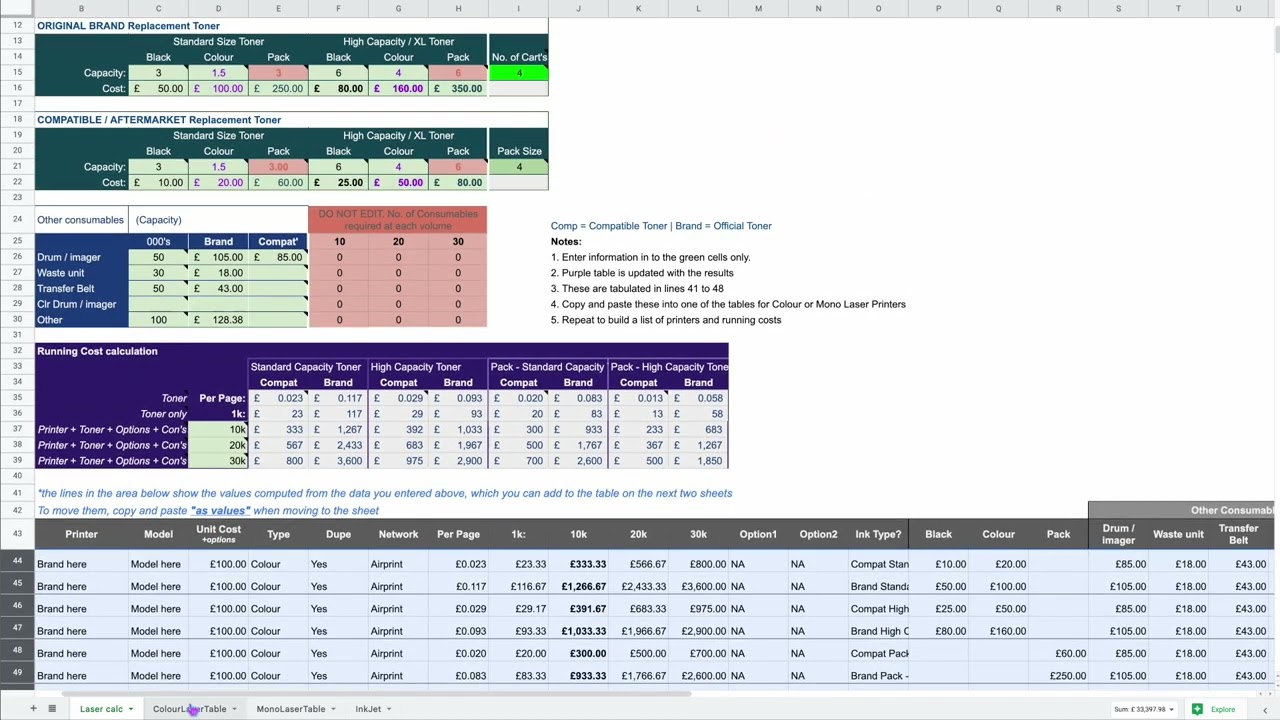The width and height of the screenshot is (1280, 720).
Task: Click the horizontal scrollbar at the bottom
Action: click(x=375, y=694)
